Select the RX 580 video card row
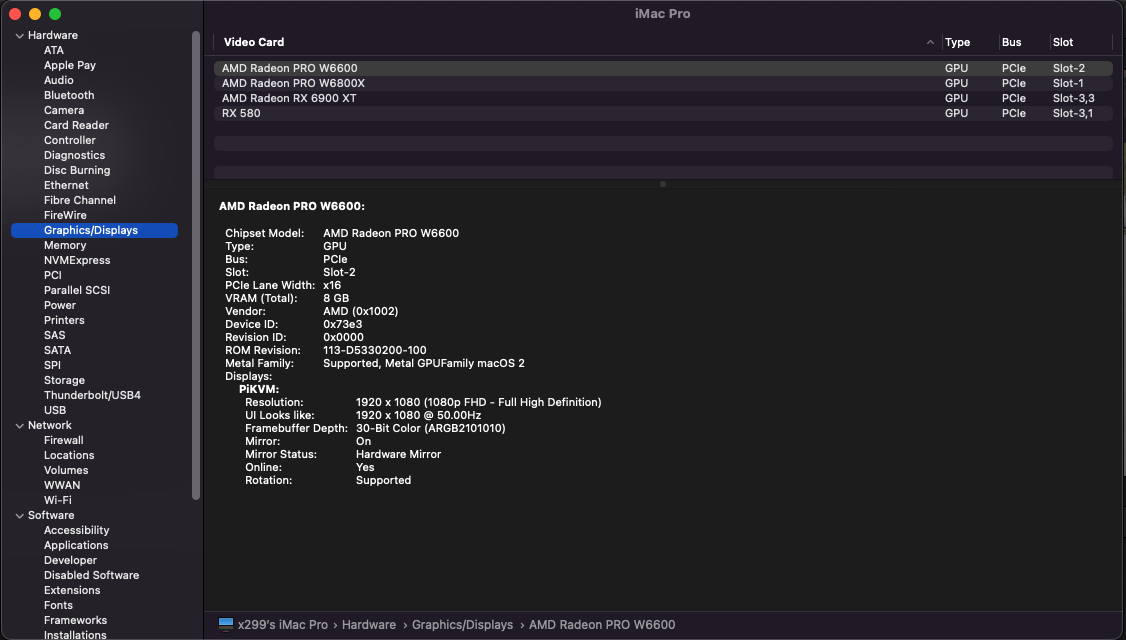 [663, 113]
